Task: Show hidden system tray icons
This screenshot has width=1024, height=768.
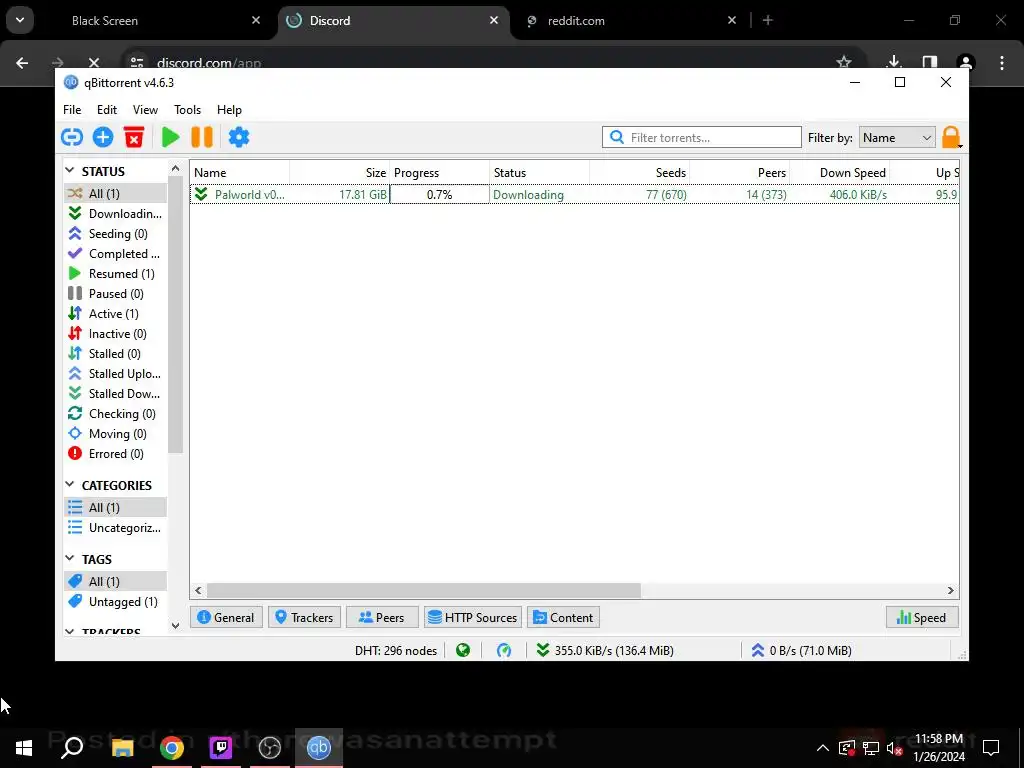Action: coord(822,748)
